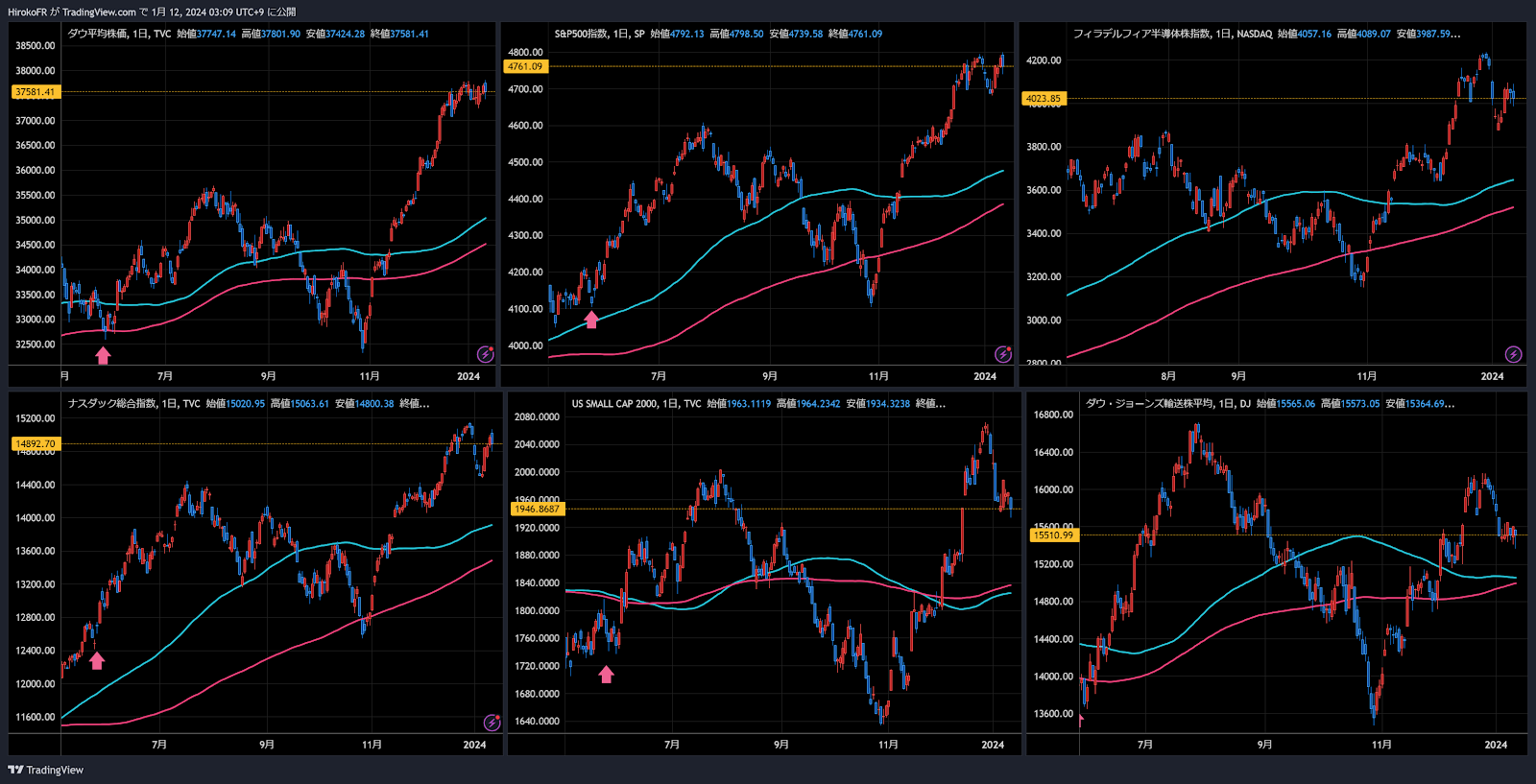1536x784 pixels.
Task: Click the HirokoFR published header text
Action: pos(152,12)
